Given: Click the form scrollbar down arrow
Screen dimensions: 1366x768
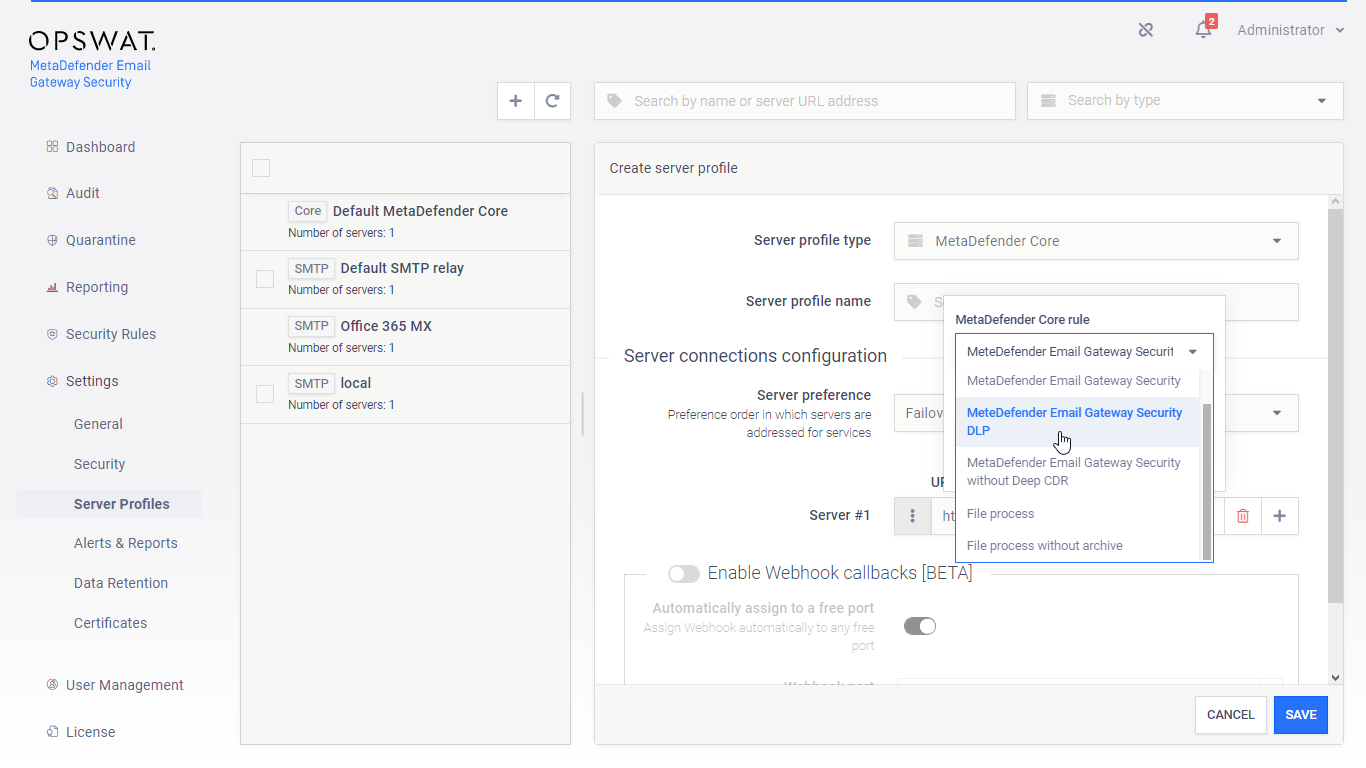Looking at the screenshot, I should 1335,677.
